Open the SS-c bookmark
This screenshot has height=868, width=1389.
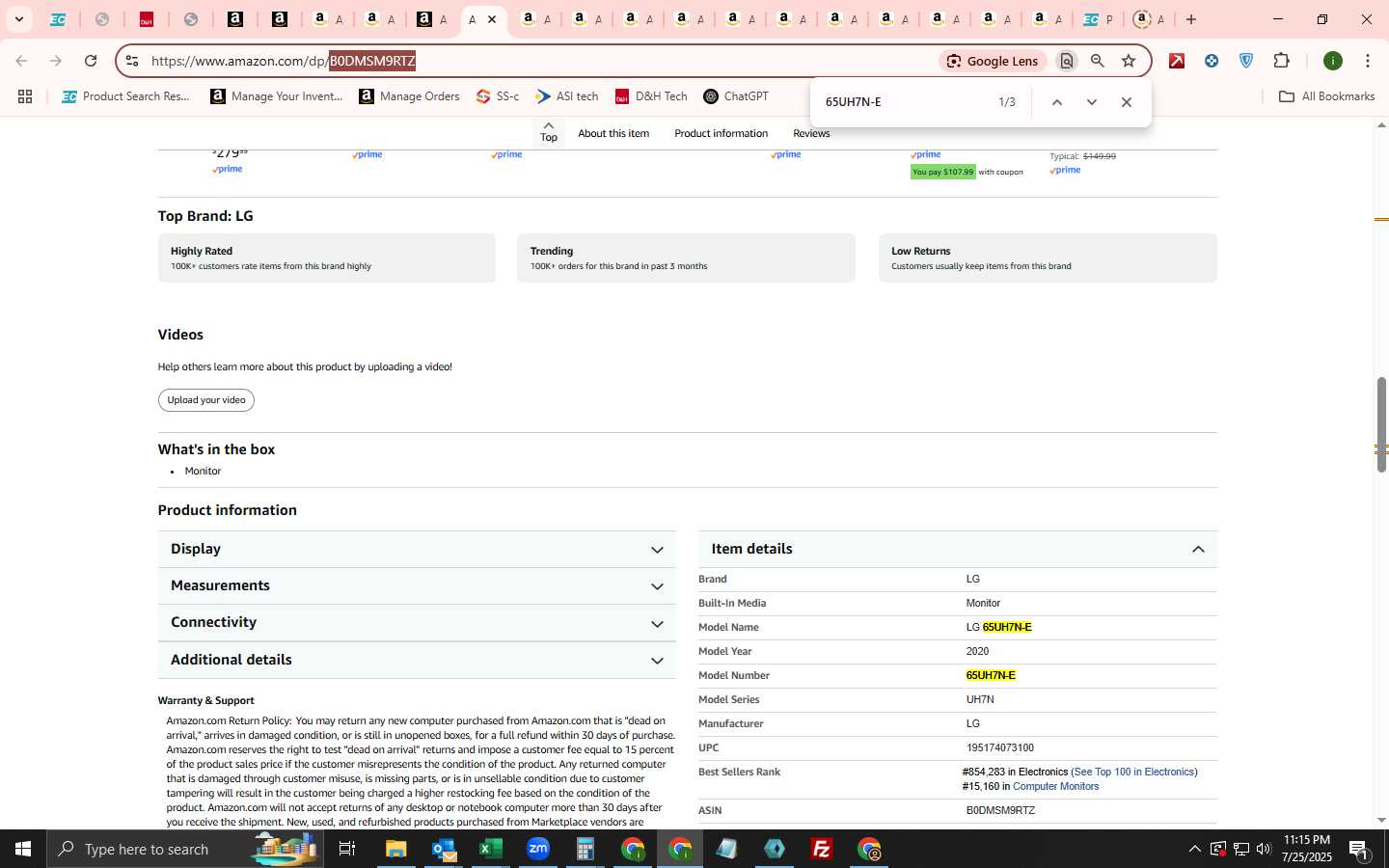498,96
